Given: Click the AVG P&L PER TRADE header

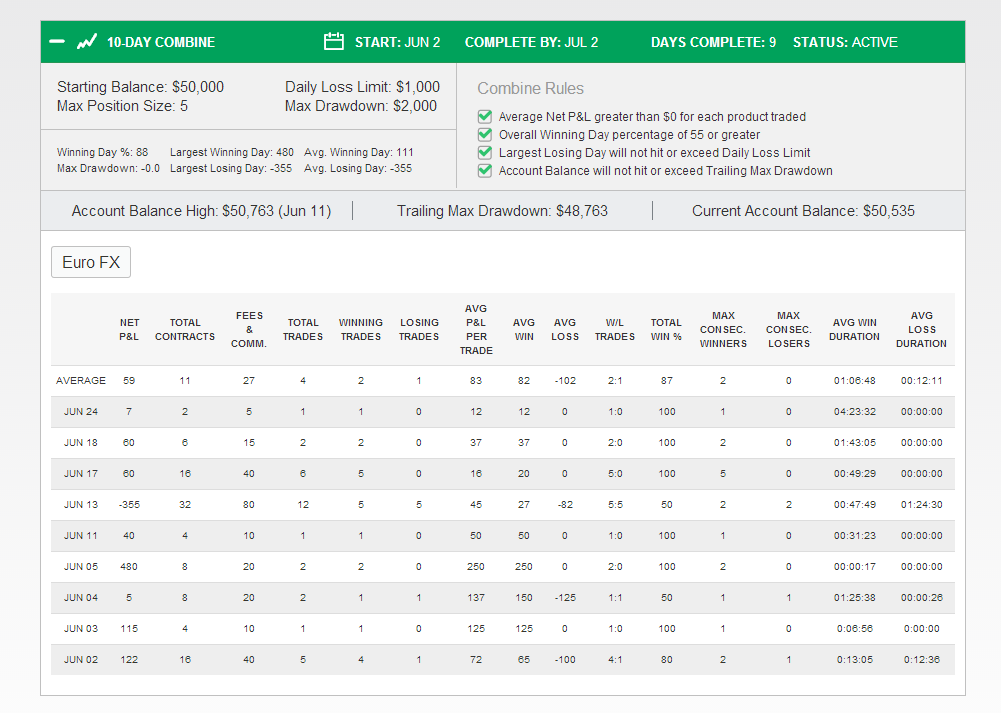Looking at the screenshot, I should pyautogui.click(x=476, y=329).
